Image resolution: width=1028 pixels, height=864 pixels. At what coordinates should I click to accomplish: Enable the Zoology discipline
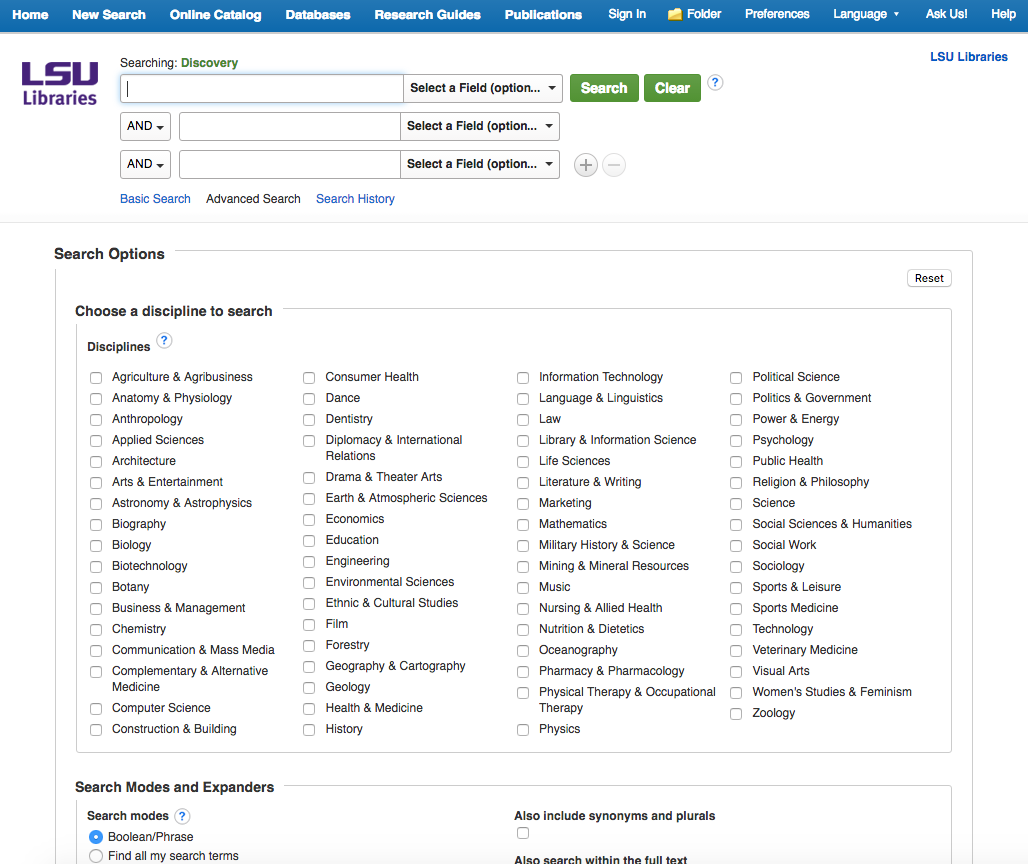(736, 713)
